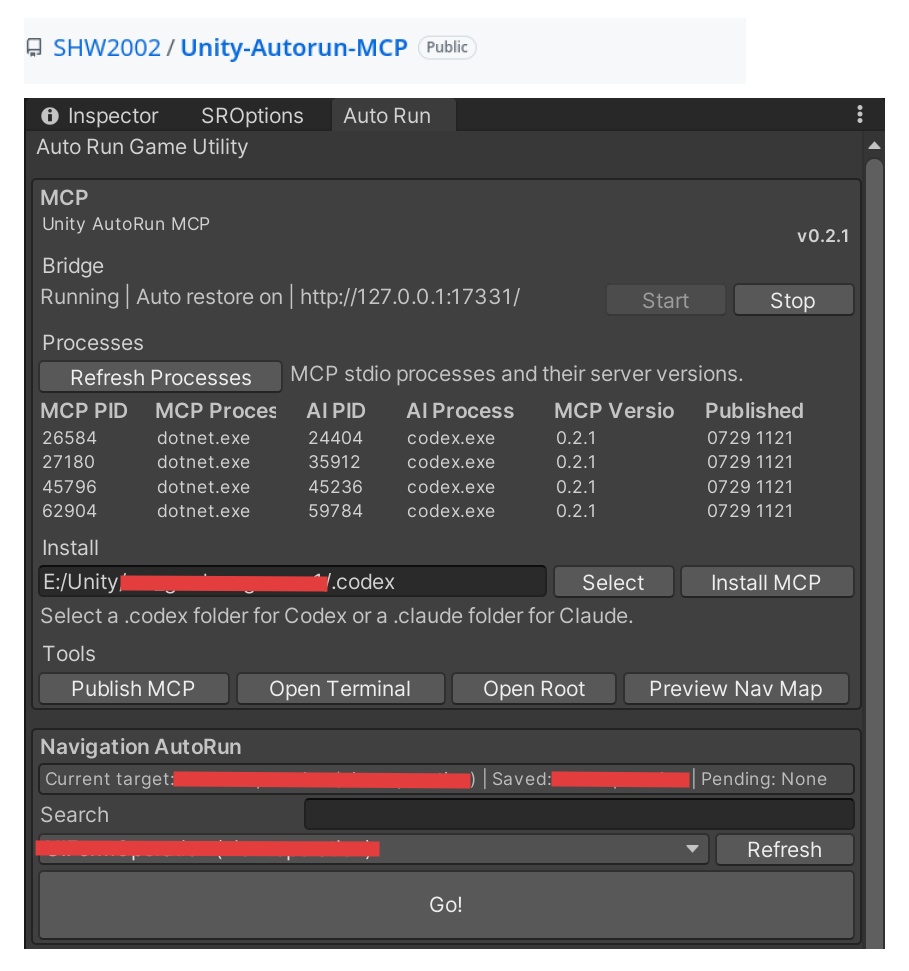Stop the MCP bridge
This screenshot has width=909, height=971.
[793, 300]
